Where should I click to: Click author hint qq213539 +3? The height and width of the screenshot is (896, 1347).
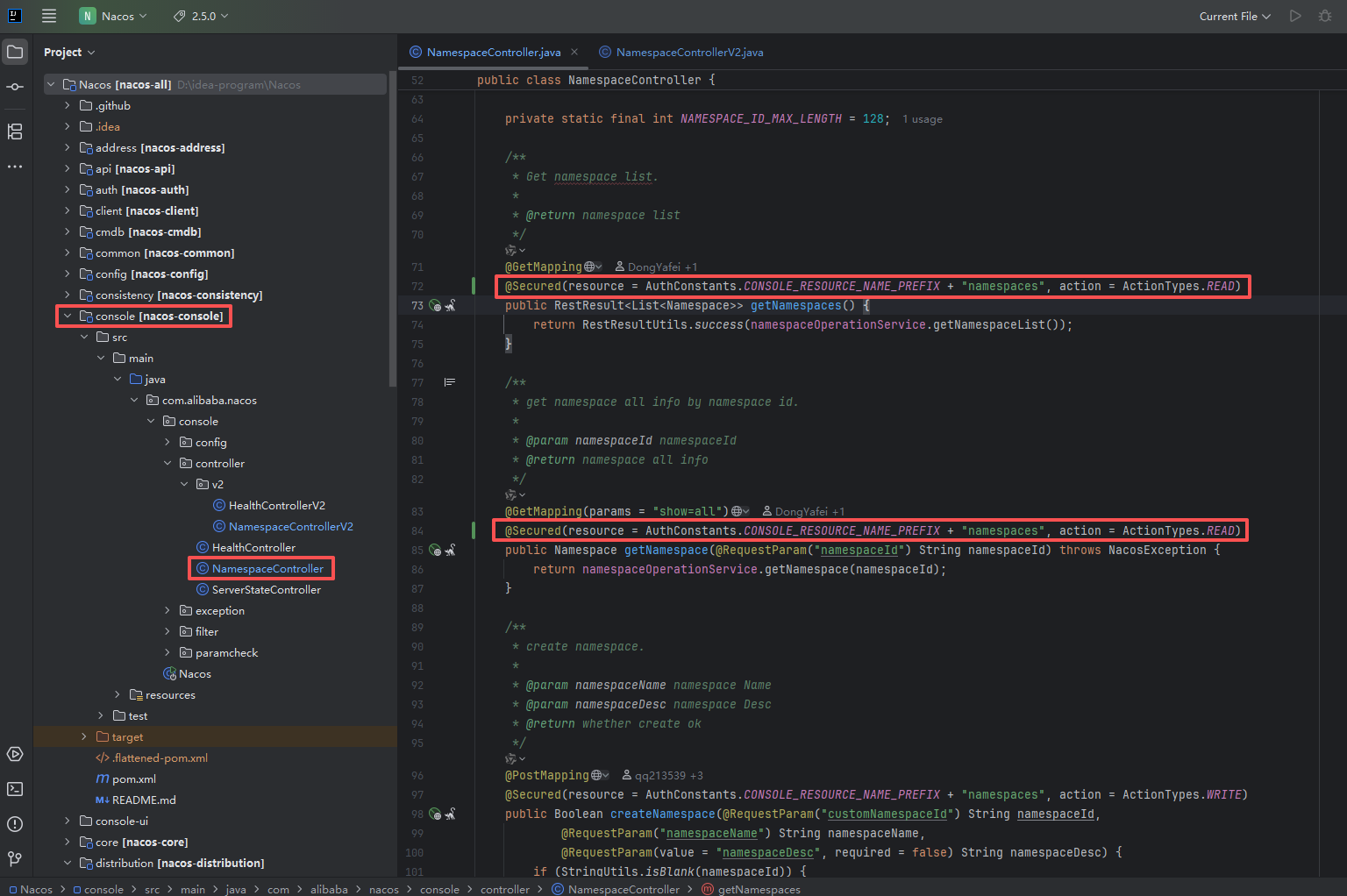click(662, 775)
